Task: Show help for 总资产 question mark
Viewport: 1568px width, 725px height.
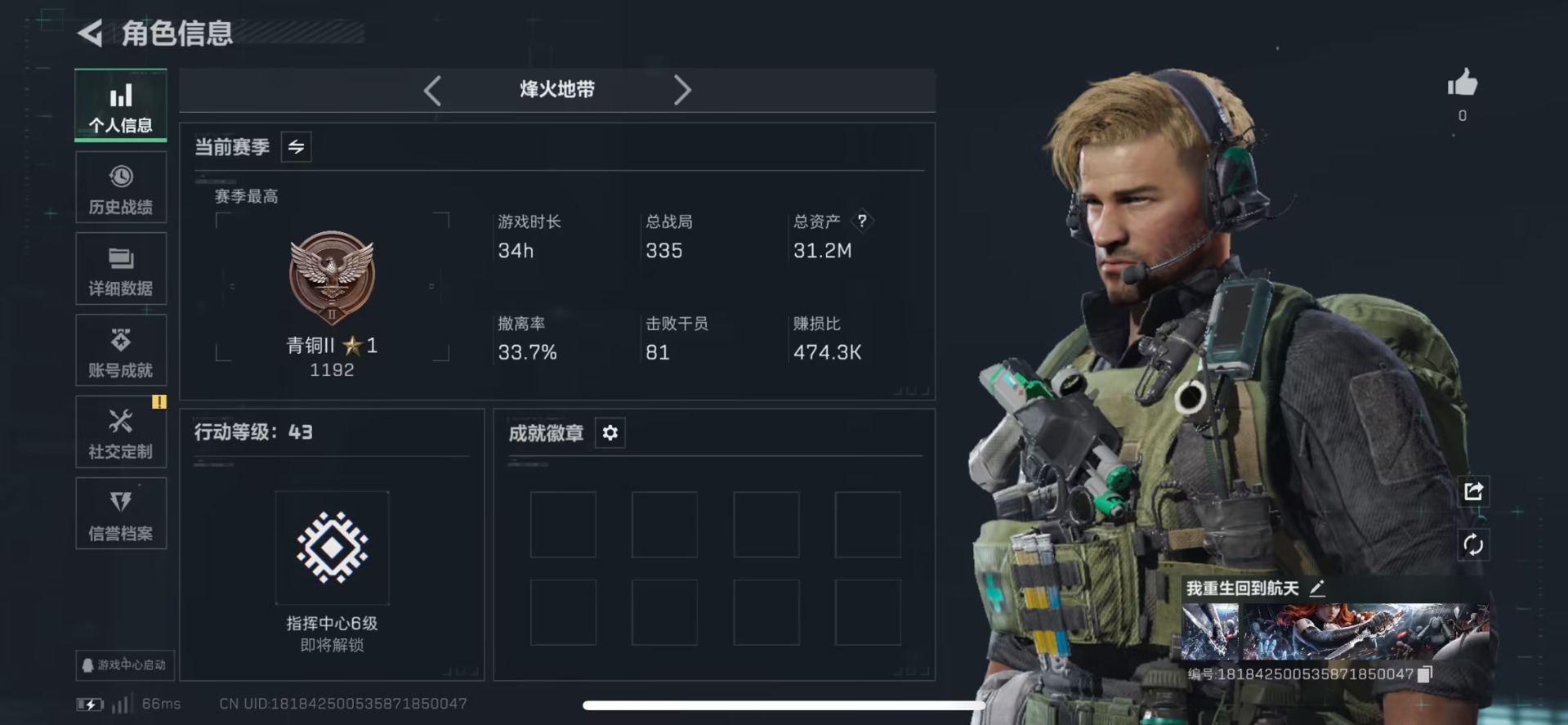Action: click(861, 221)
